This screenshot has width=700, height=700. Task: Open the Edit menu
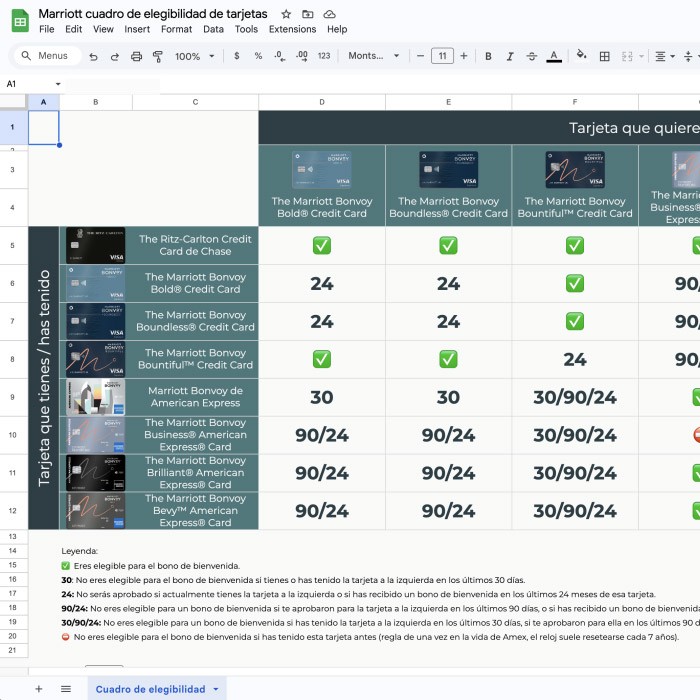click(74, 29)
